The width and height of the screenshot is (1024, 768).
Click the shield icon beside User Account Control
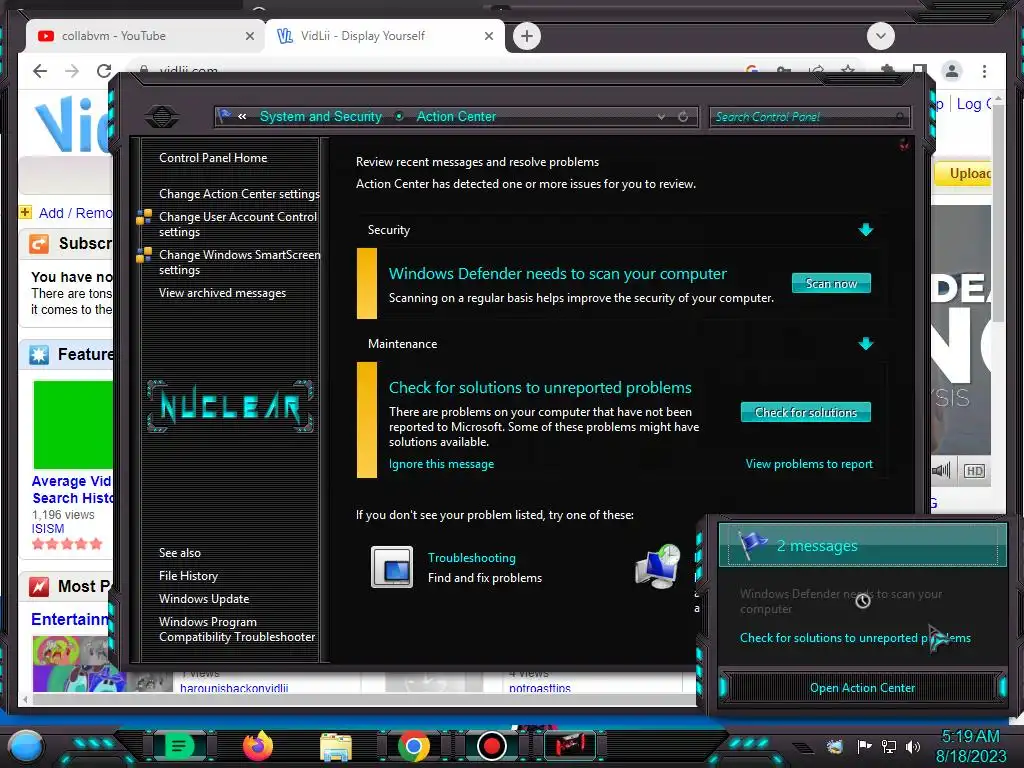(144, 217)
